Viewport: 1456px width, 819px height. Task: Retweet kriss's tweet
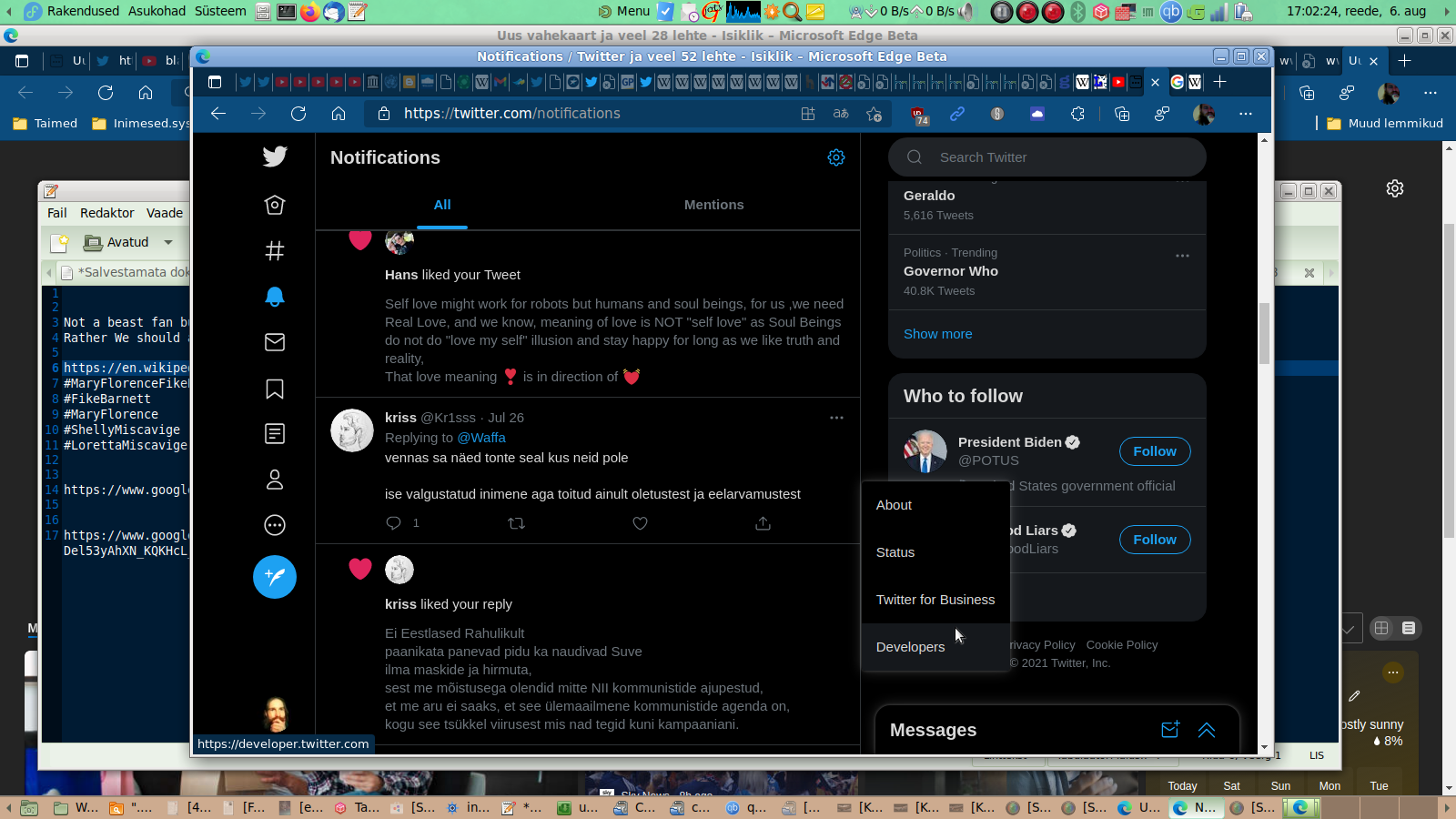tap(516, 523)
